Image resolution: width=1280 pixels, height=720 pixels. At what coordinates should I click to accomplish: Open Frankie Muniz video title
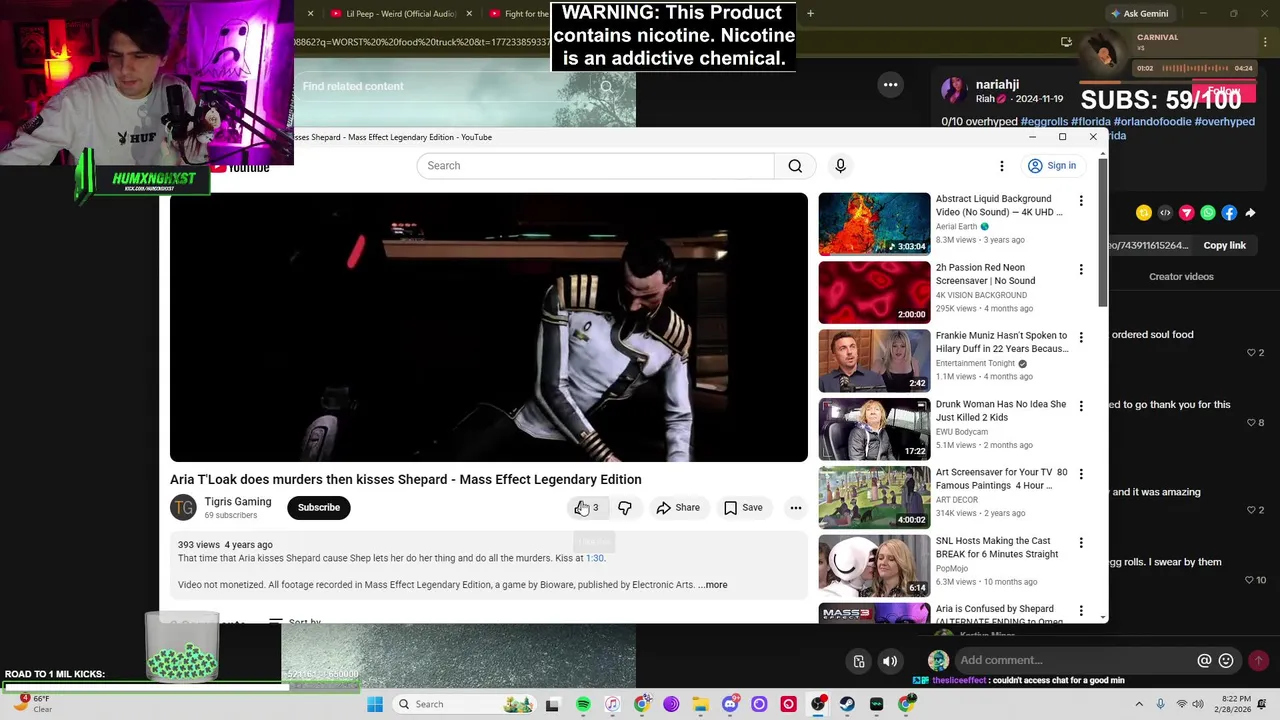(1001, 342)
